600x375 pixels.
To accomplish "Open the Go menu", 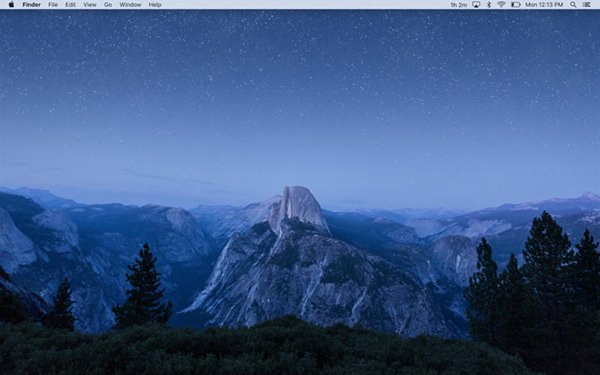I will pos(108,5).
